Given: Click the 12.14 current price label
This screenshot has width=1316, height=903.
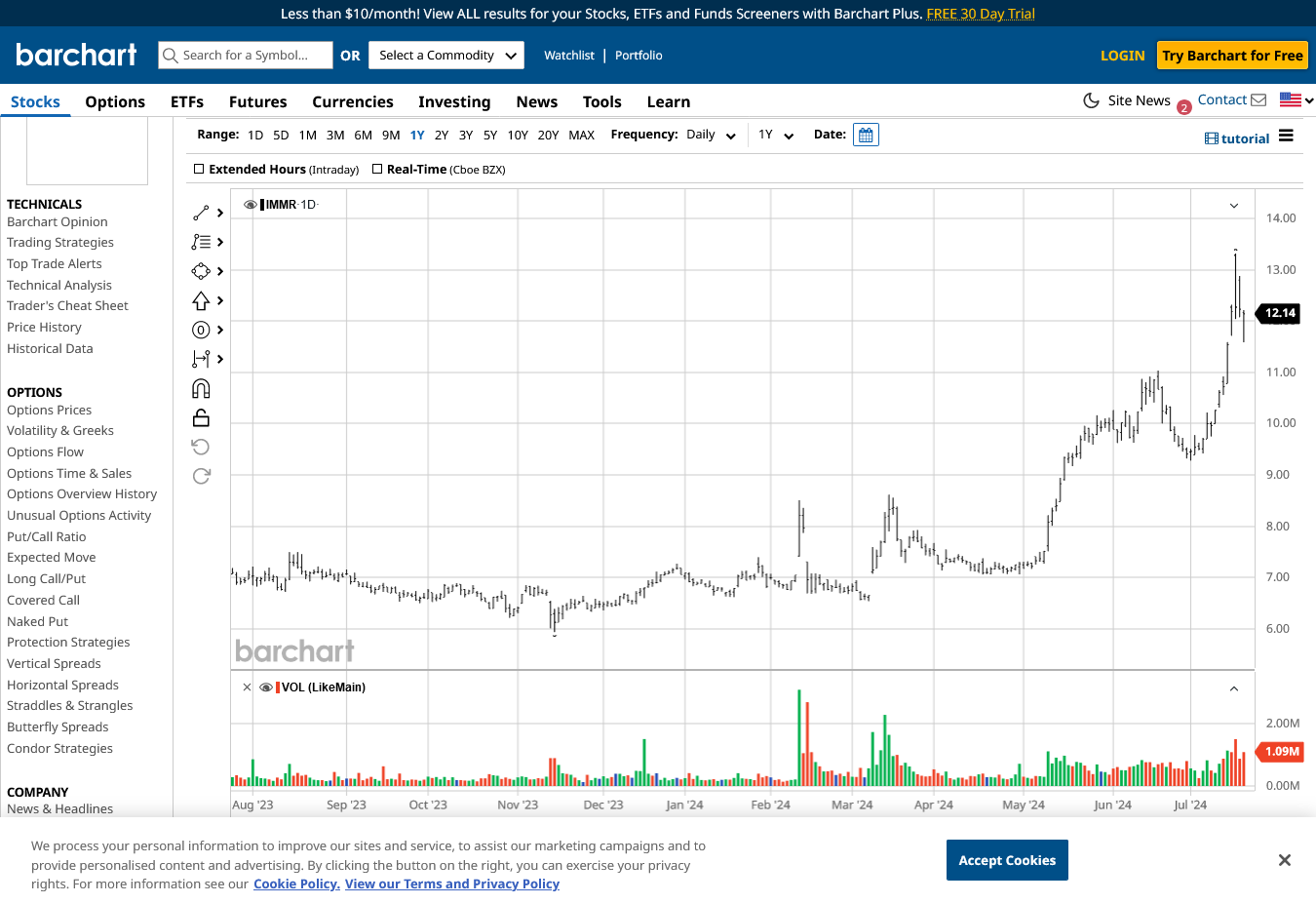Looking at the screenshot, I should [x=1279, y=313].
